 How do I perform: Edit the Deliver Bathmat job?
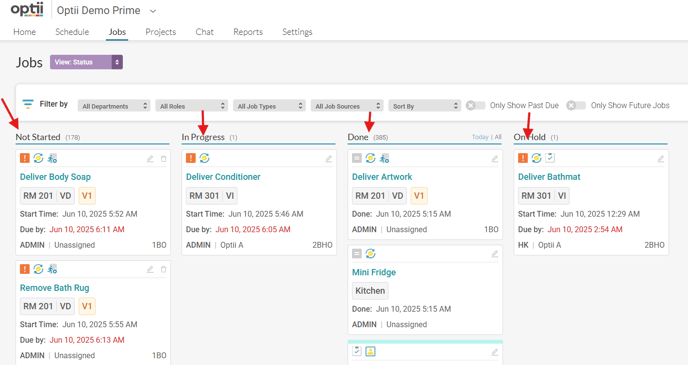661,159
